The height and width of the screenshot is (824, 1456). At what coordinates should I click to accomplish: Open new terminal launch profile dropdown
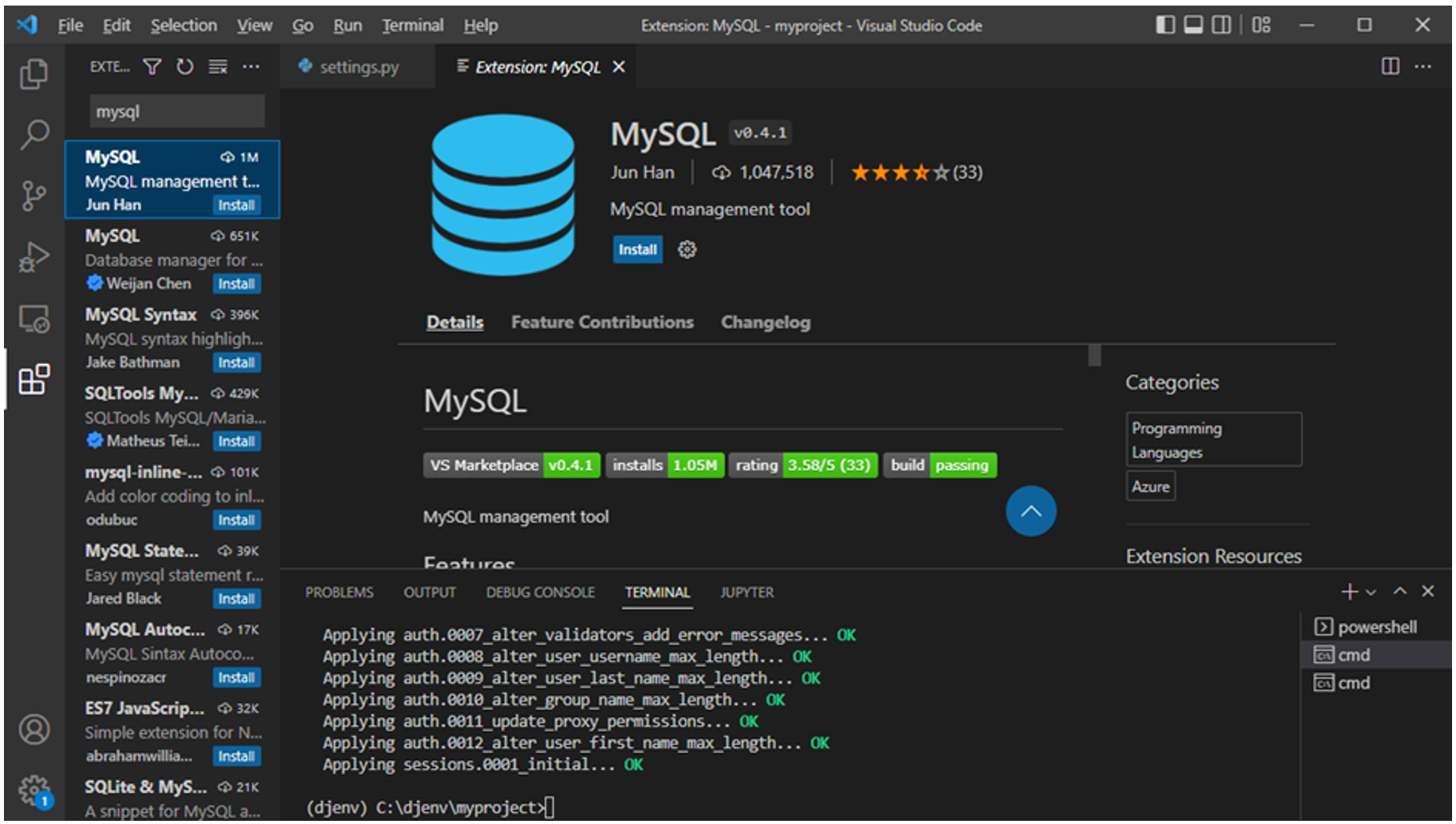(1371, 592)
